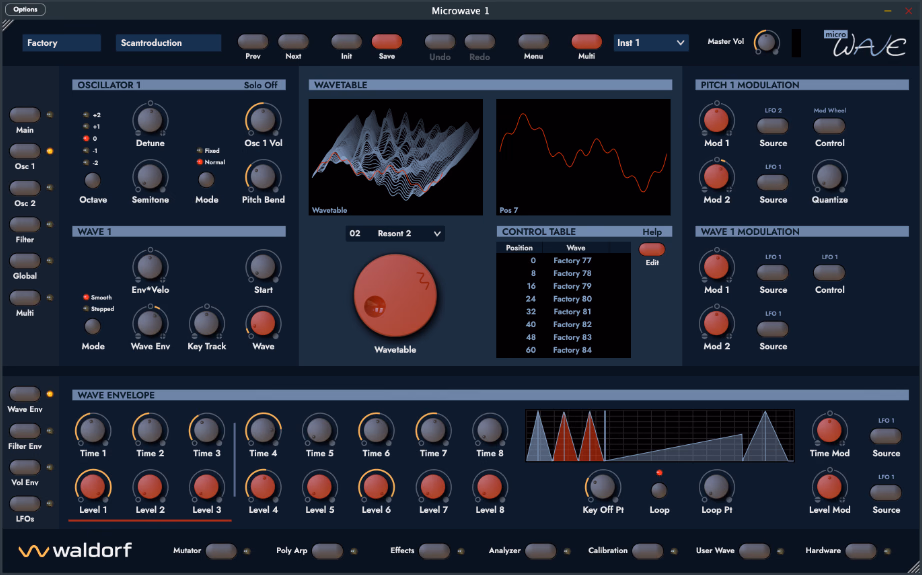
Task: Click the Factory bank field
Action: [x=61, y=43]
